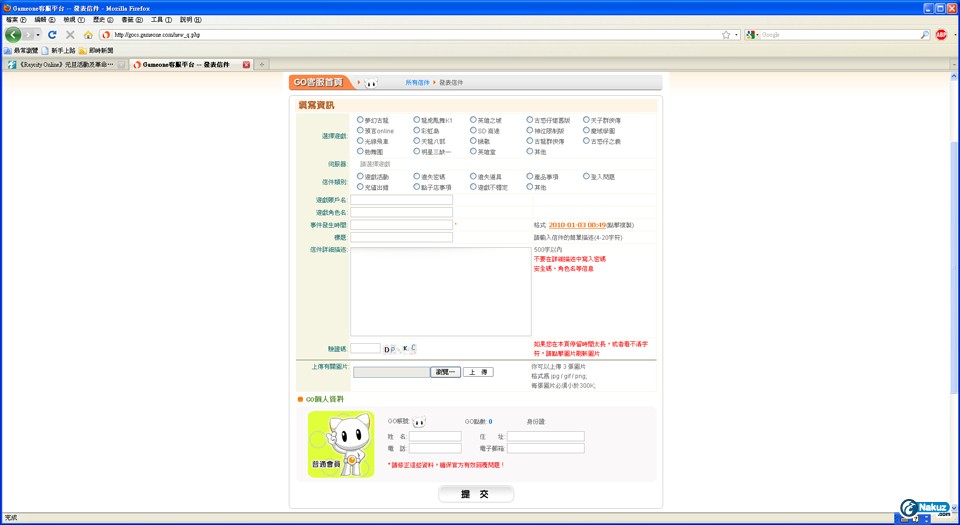
Task: Select the 彩虹島 game radio button
Action: pos(416,130)
